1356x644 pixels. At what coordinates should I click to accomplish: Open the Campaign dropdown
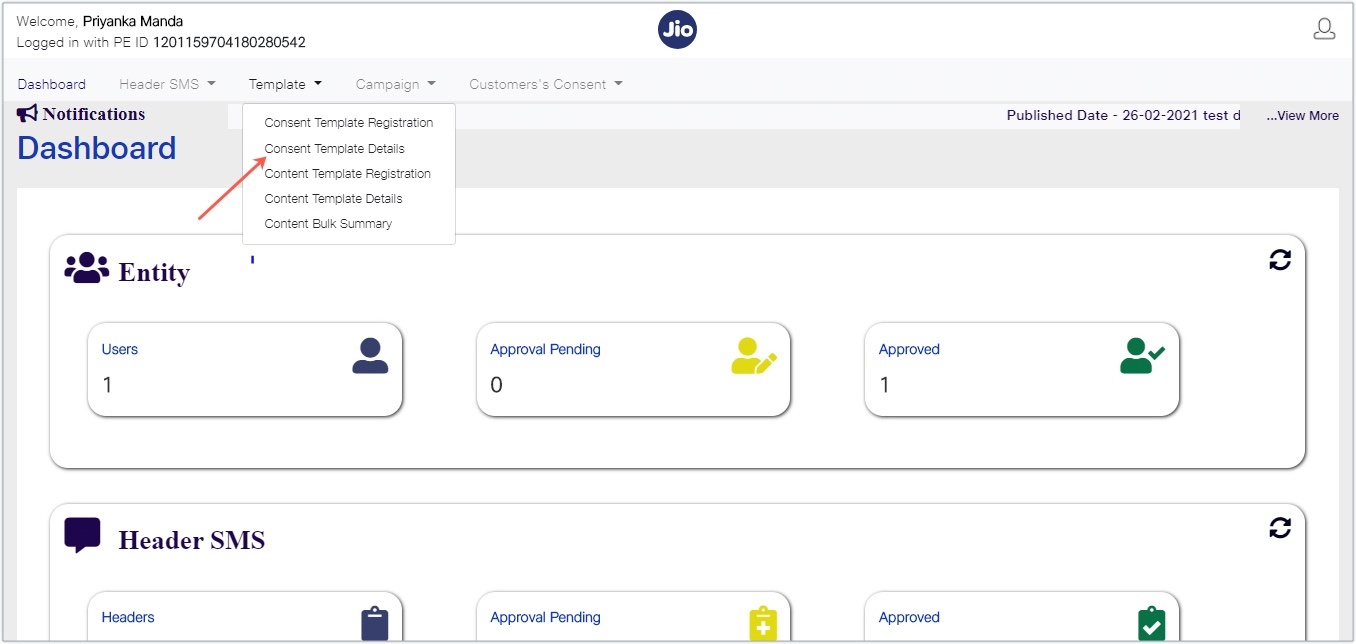396,84
